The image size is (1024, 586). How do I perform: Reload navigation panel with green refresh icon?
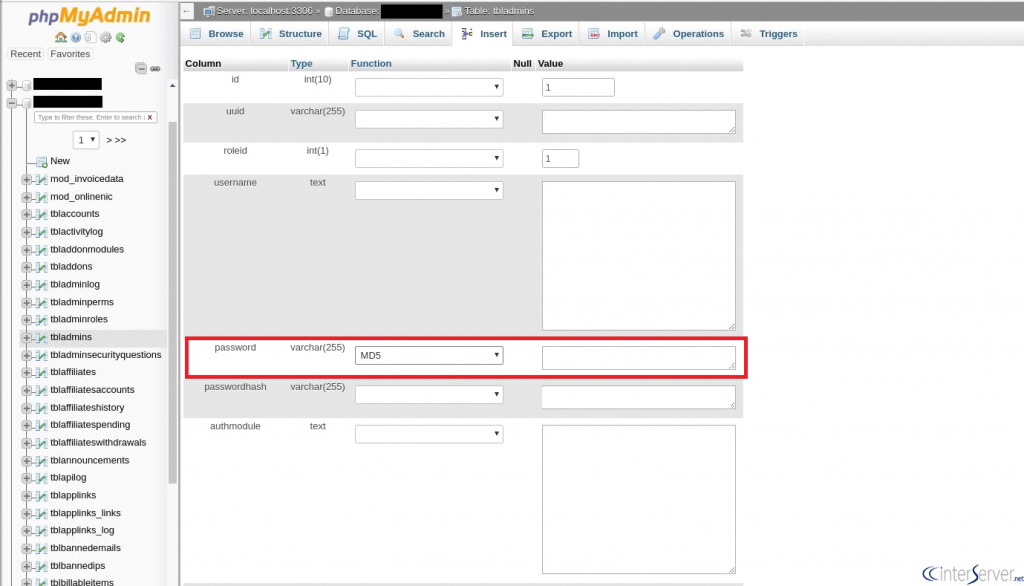tap(121, 37)
